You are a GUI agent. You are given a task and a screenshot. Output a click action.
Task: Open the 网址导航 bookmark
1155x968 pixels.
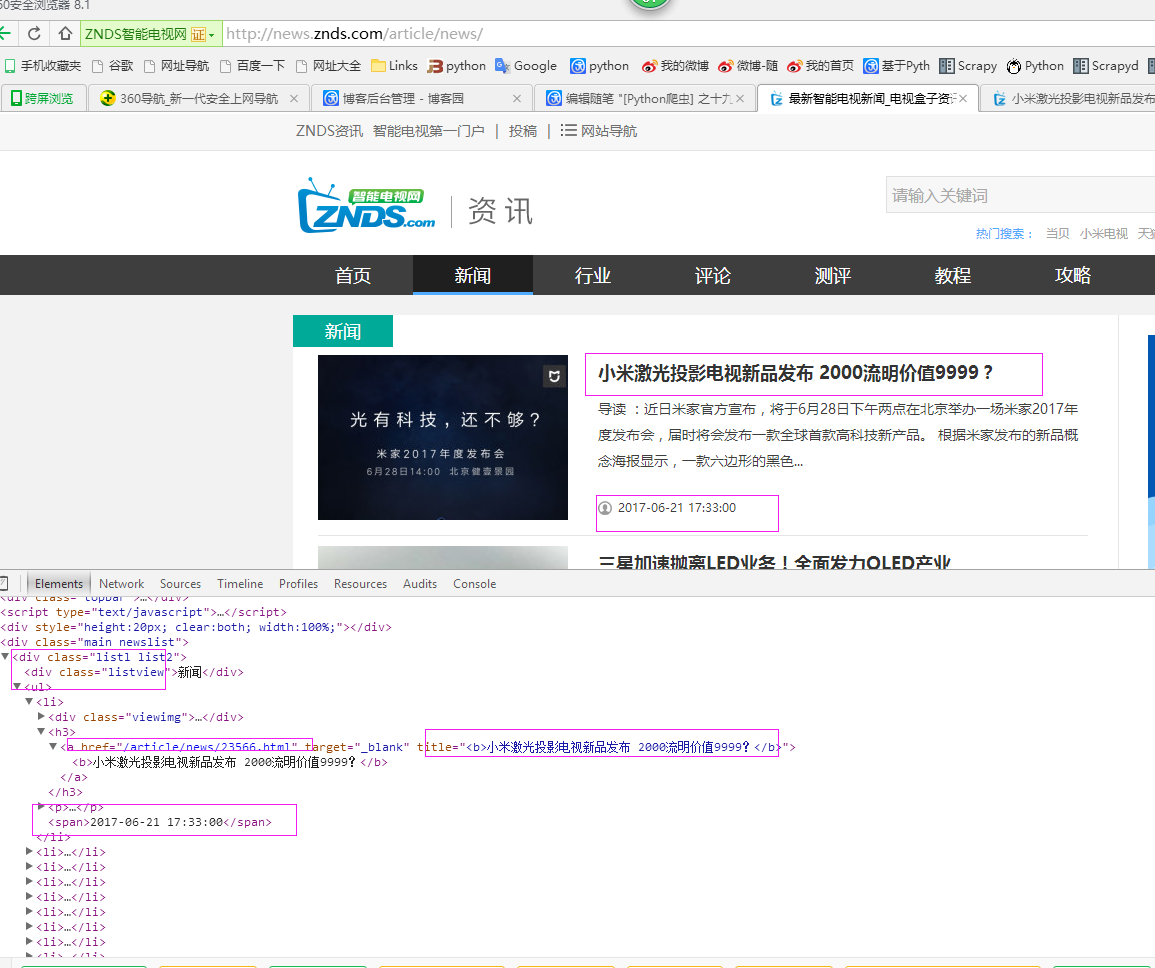176,66
